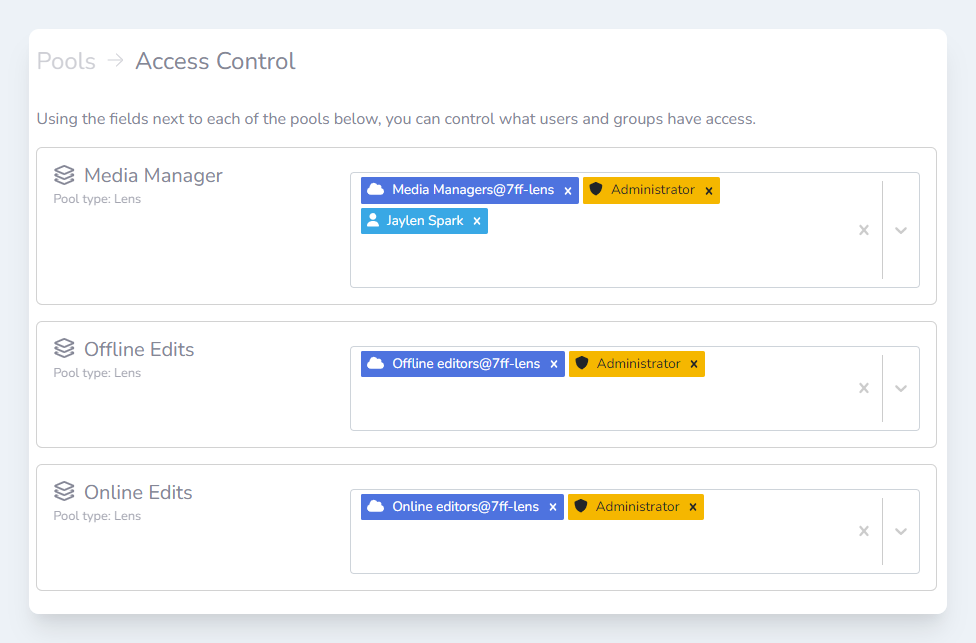Expand Offline Edits access dropdown

click(901, 388)
